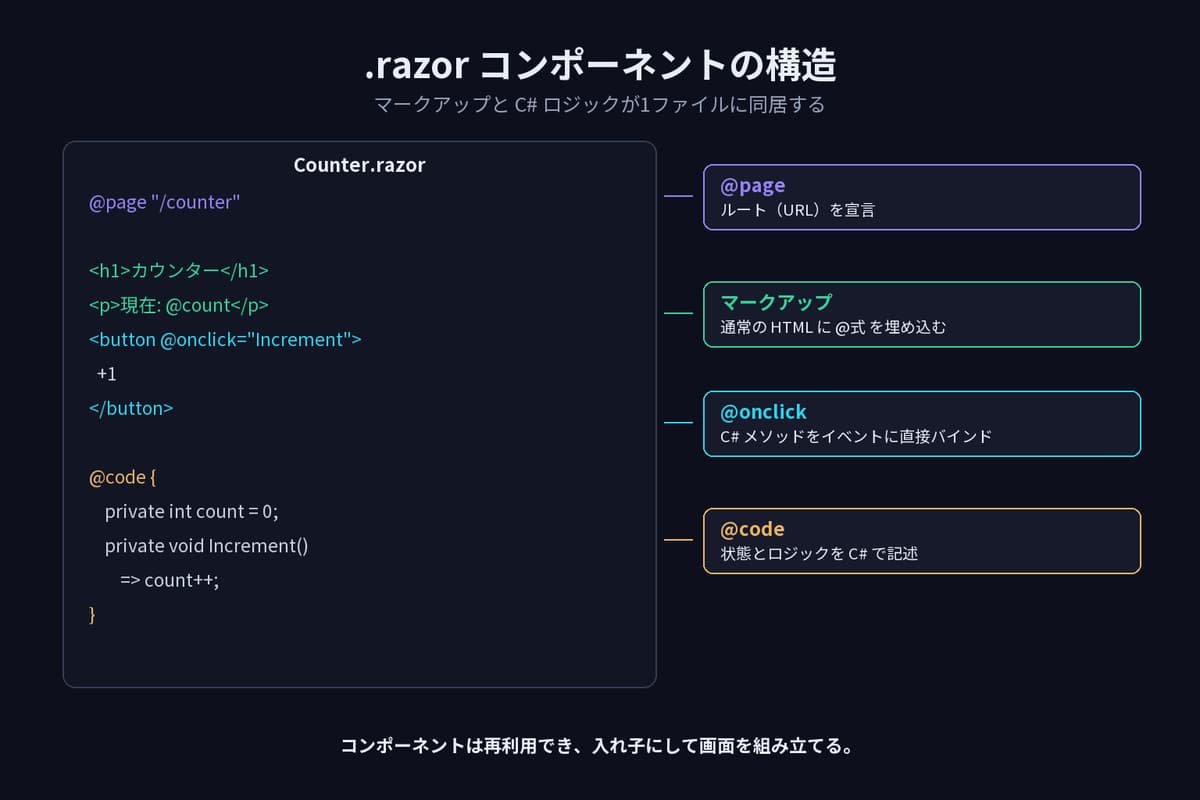Image resolution: width=1200 pixels, height=800 pixels.
Task: Click the '<p>現在: @count</p>' code line
Action: pos(179,305)
